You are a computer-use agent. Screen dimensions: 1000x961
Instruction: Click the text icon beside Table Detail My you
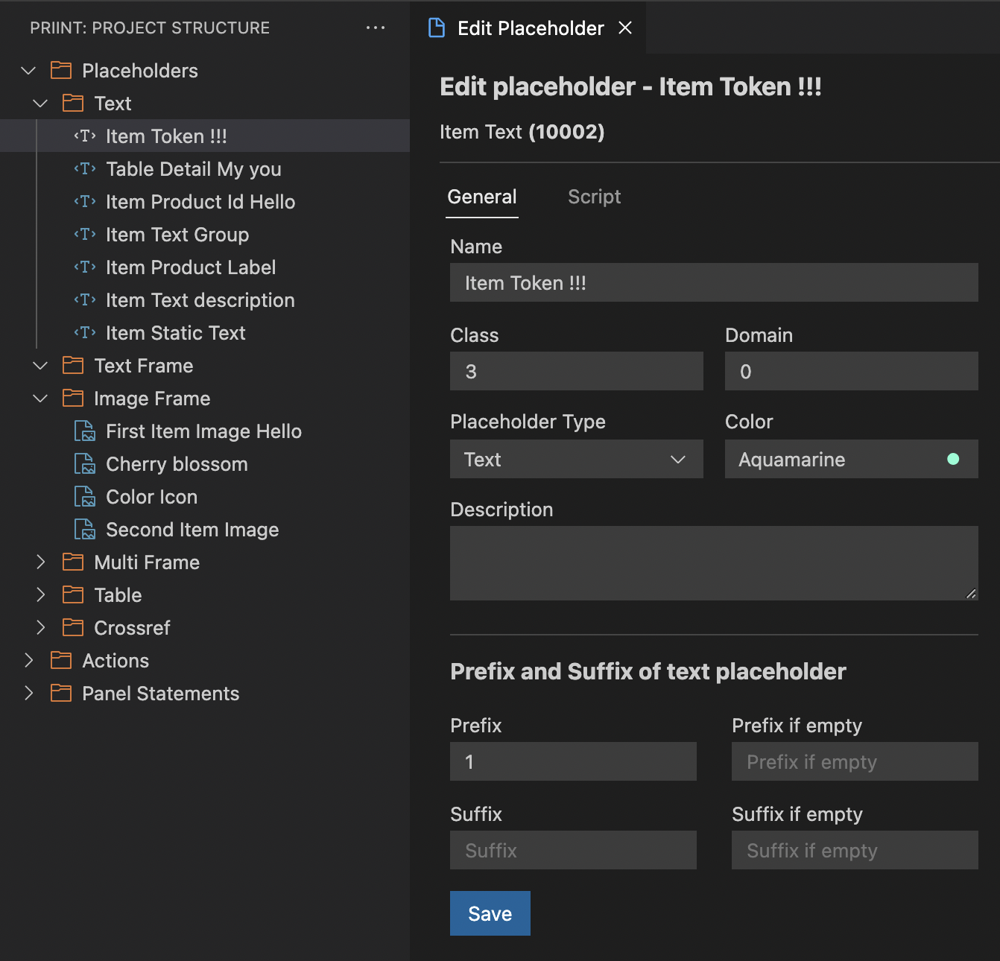(85, 169)
